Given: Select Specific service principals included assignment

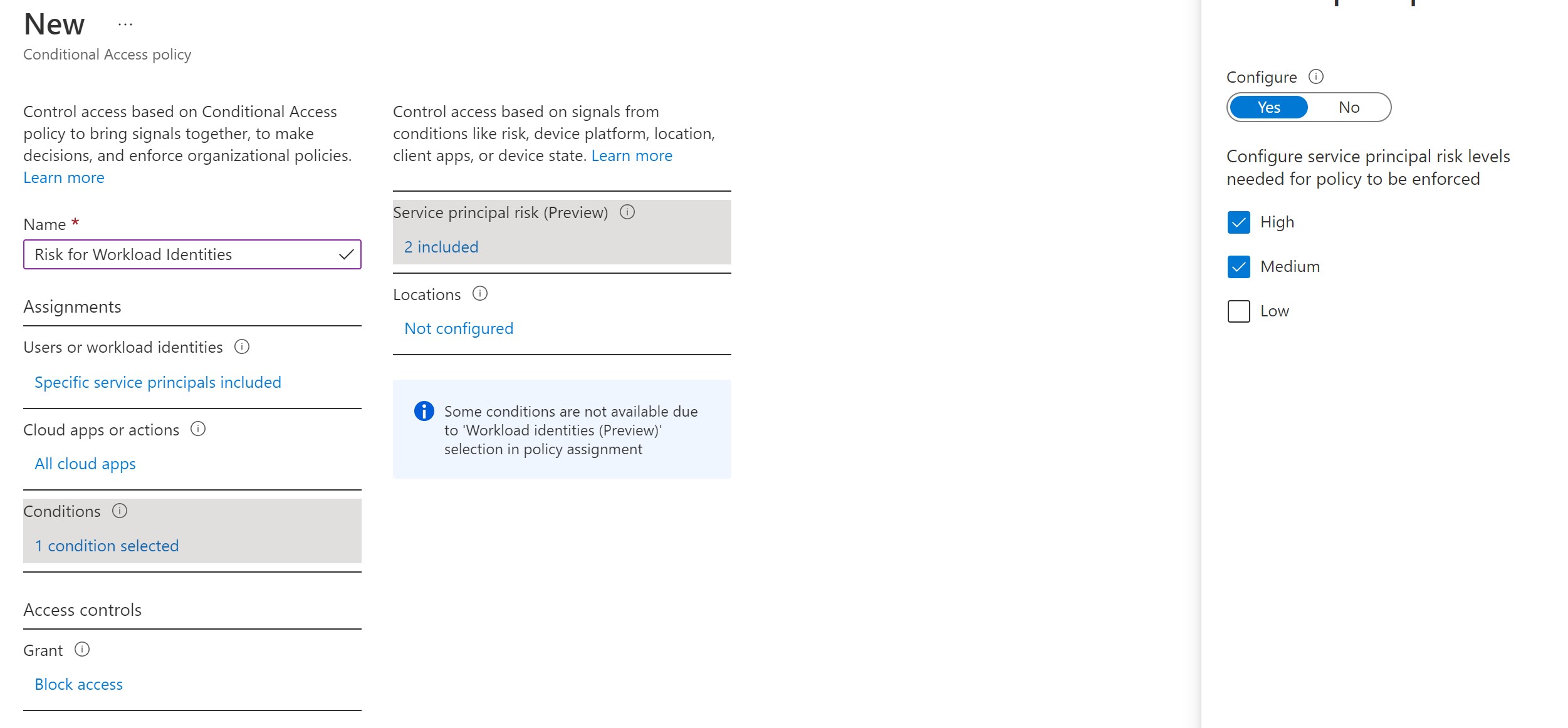Looking at the screenshot, I should 157,381.
